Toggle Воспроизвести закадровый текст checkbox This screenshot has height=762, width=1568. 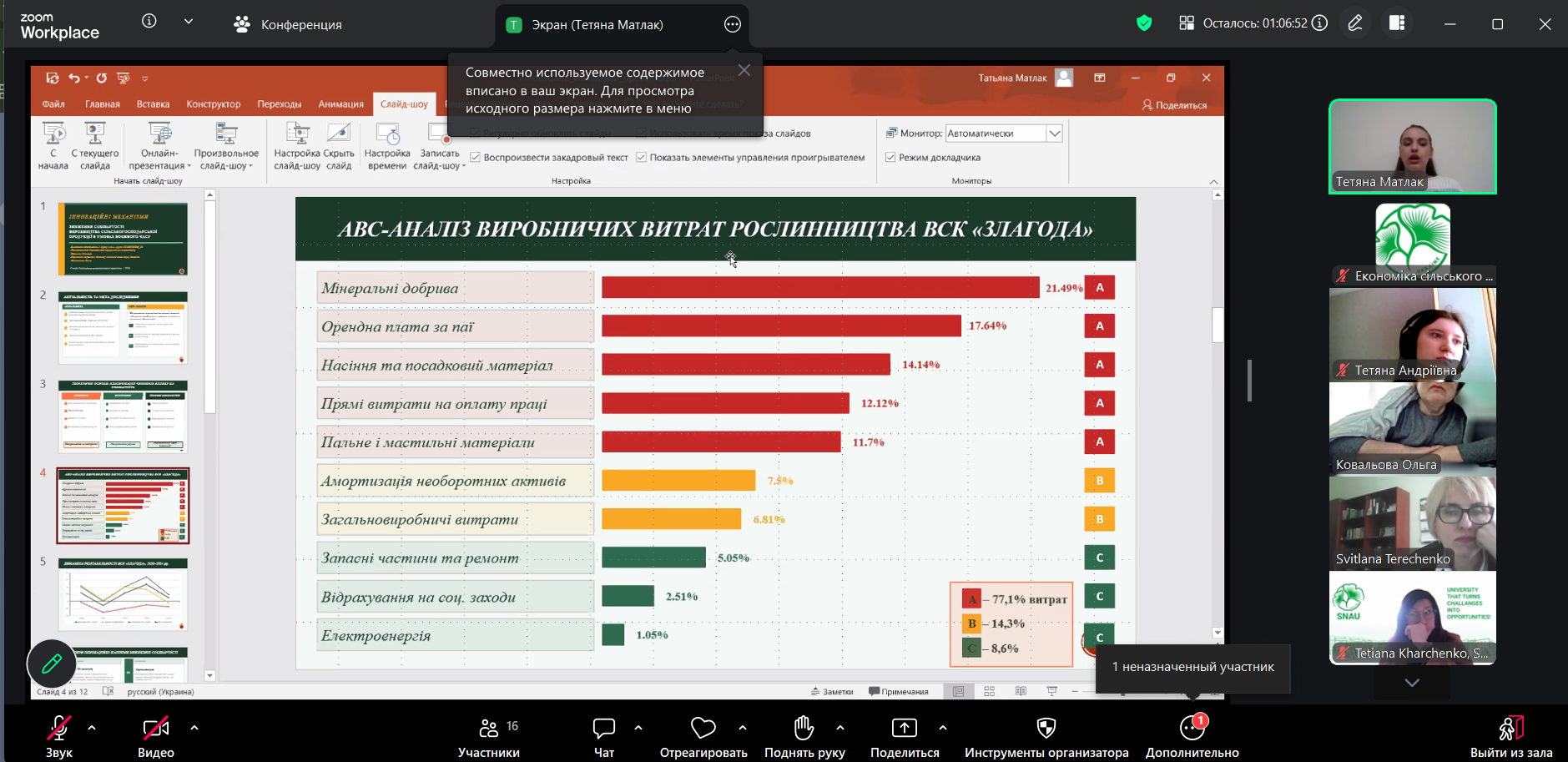click(475, 158)
